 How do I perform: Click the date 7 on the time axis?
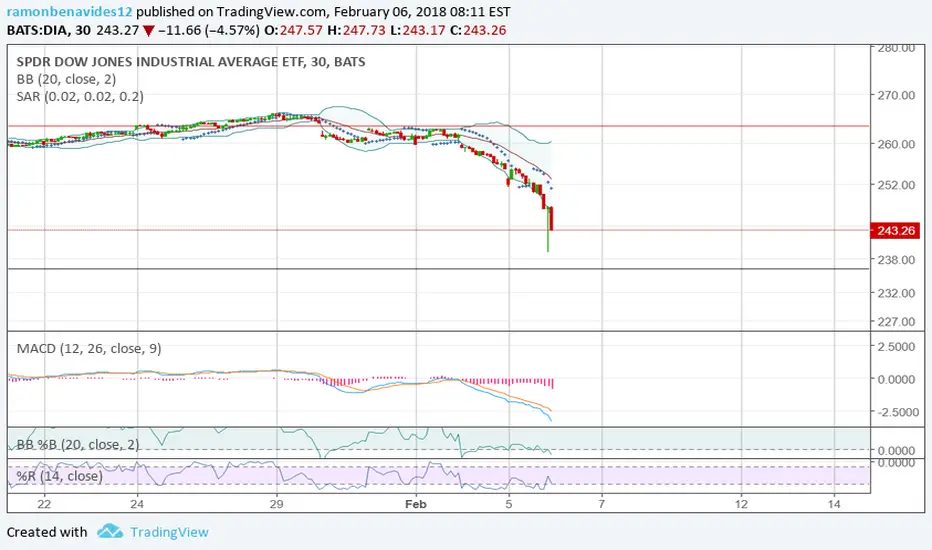[x=602, y=504]
